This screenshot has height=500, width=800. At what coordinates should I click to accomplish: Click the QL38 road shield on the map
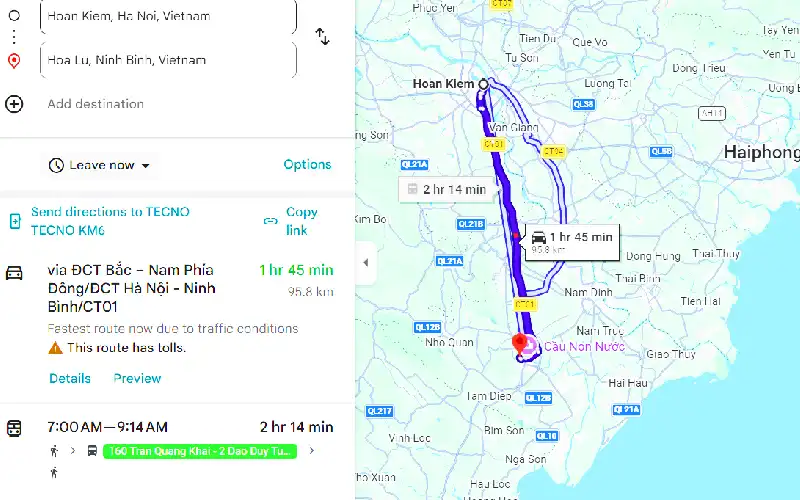(584, 104)
